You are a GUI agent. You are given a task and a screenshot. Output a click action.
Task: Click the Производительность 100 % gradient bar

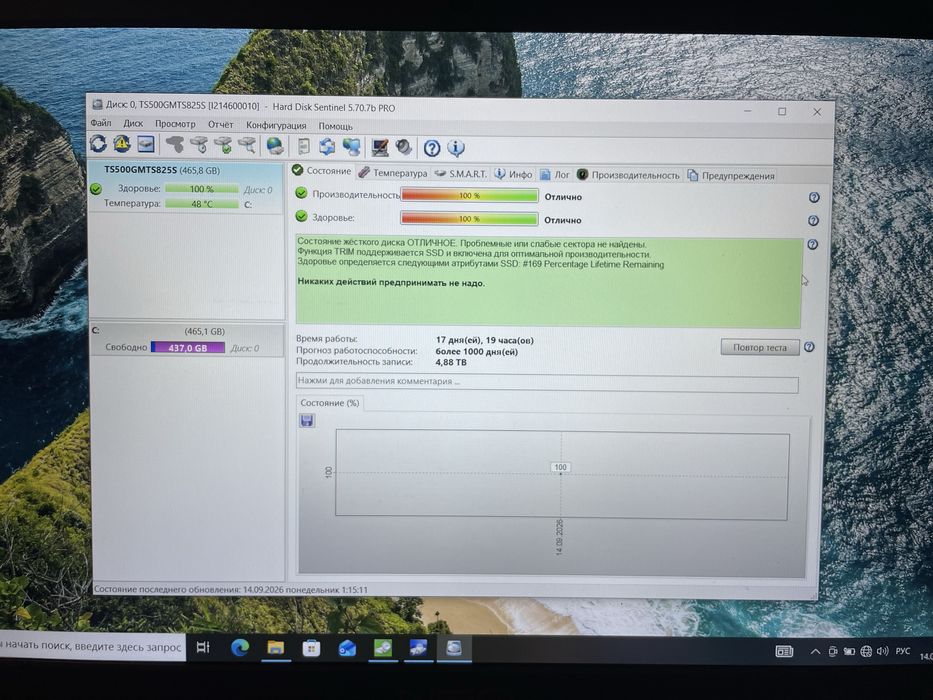(469, 195)
